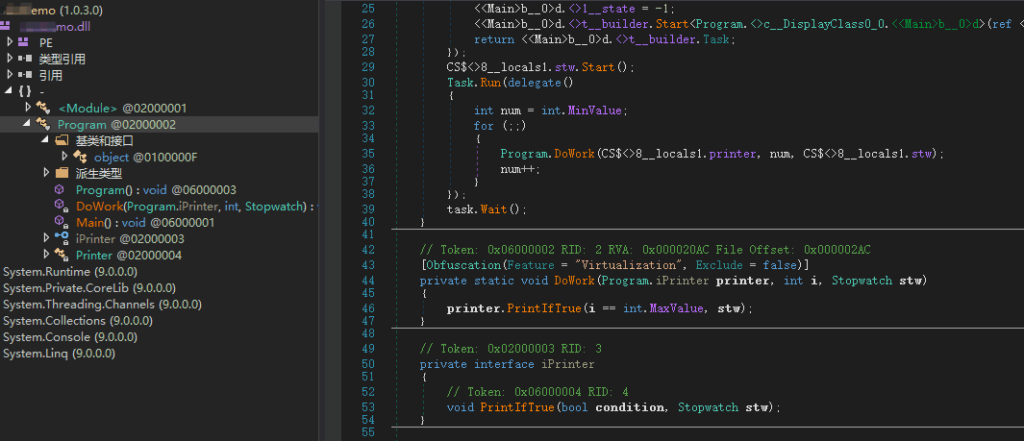Click the 派生类型 folder icon

tap(61, 173)
